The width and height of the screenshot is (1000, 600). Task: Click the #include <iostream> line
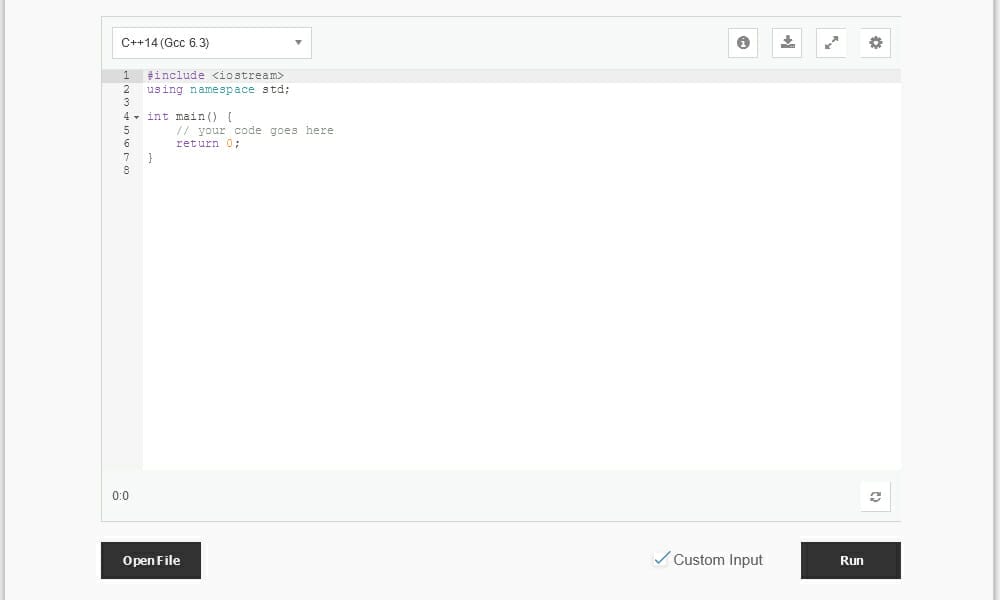pyautogui.click(x=216, y=75)
